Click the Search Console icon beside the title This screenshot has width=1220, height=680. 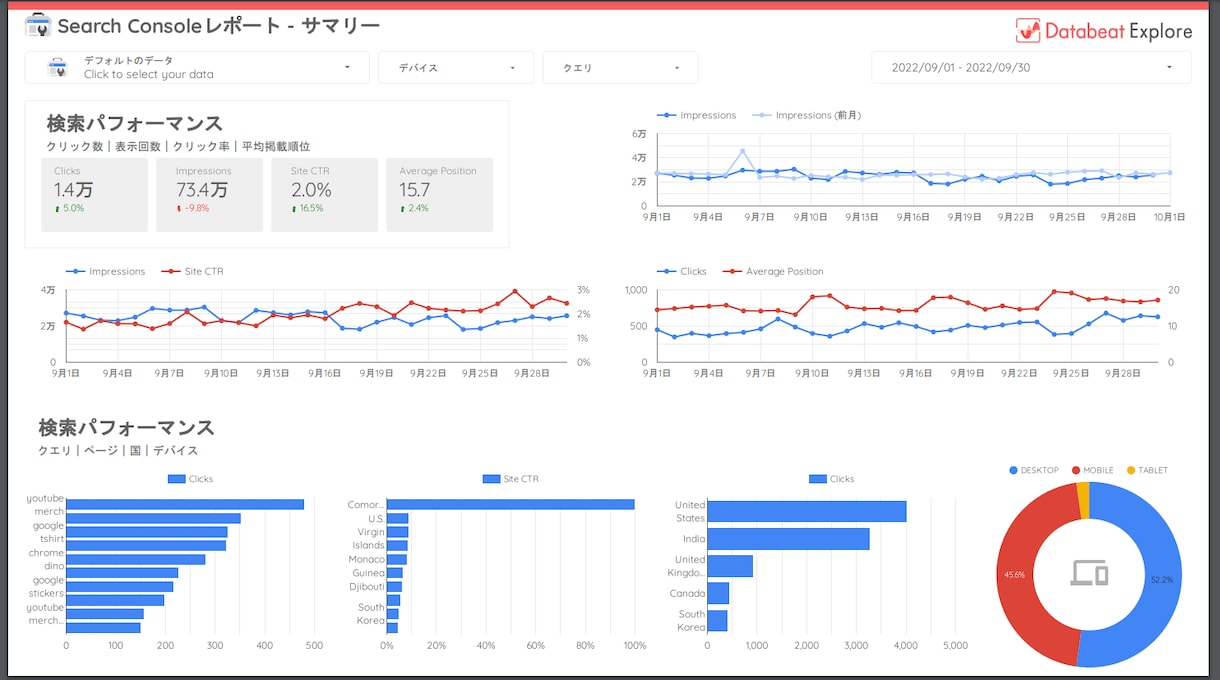(38, 25)
